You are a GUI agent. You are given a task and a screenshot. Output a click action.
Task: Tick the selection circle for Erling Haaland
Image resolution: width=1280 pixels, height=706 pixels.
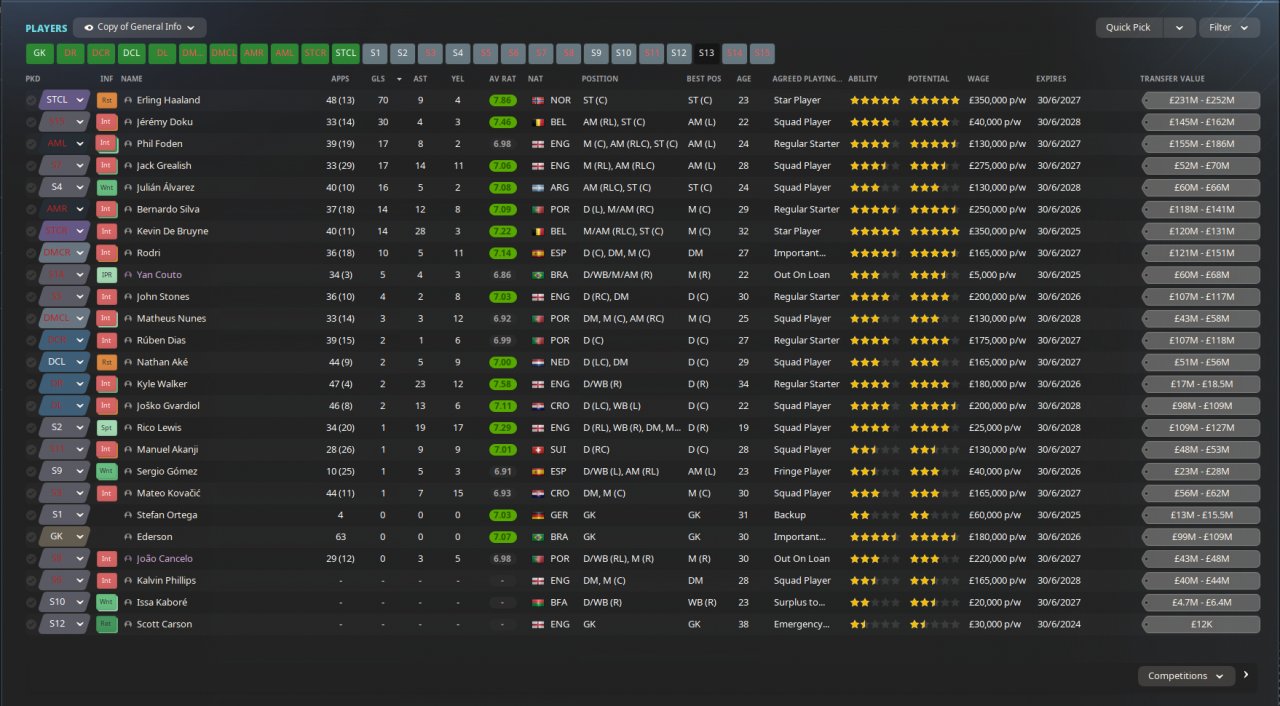pyautogui.click(x=31, y=100)
